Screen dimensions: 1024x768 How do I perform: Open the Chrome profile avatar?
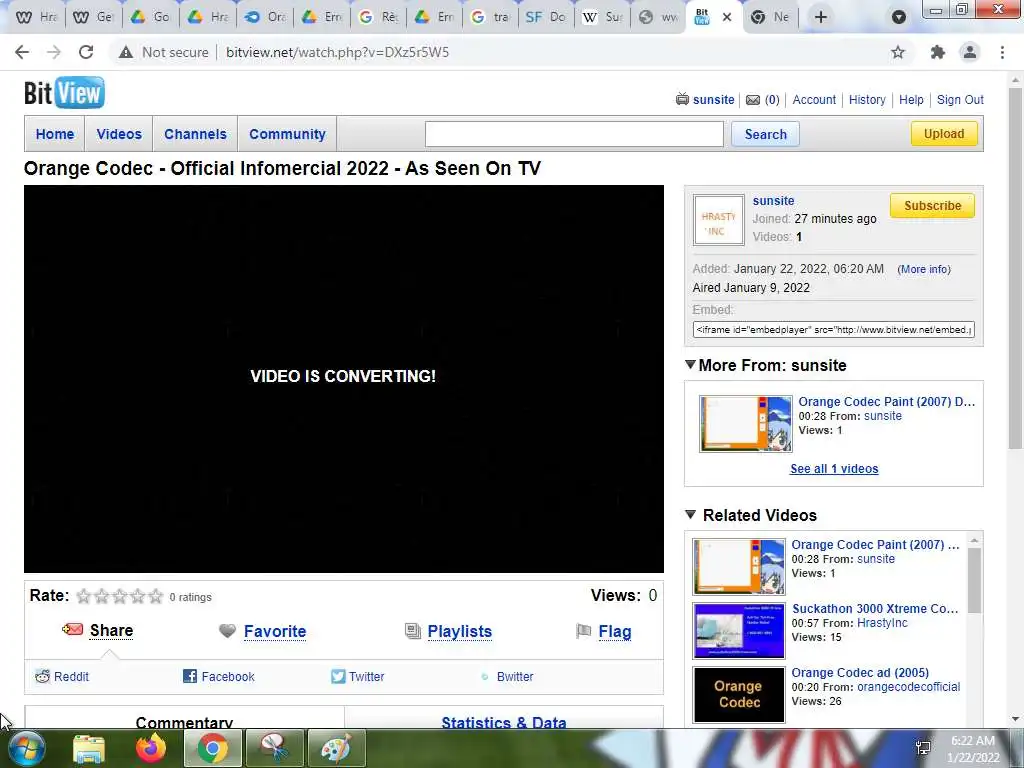point(970,52)
